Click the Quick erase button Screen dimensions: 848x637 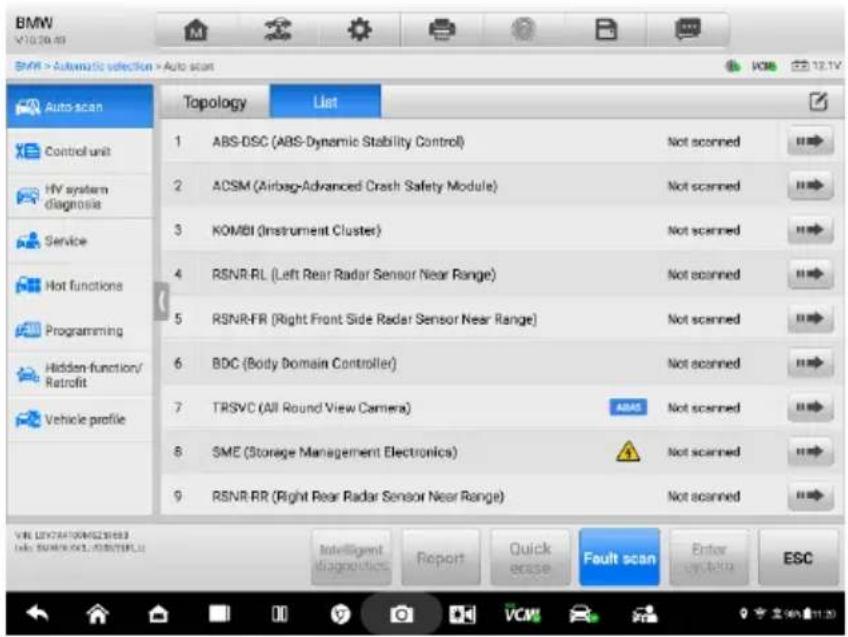click(530, 558)
